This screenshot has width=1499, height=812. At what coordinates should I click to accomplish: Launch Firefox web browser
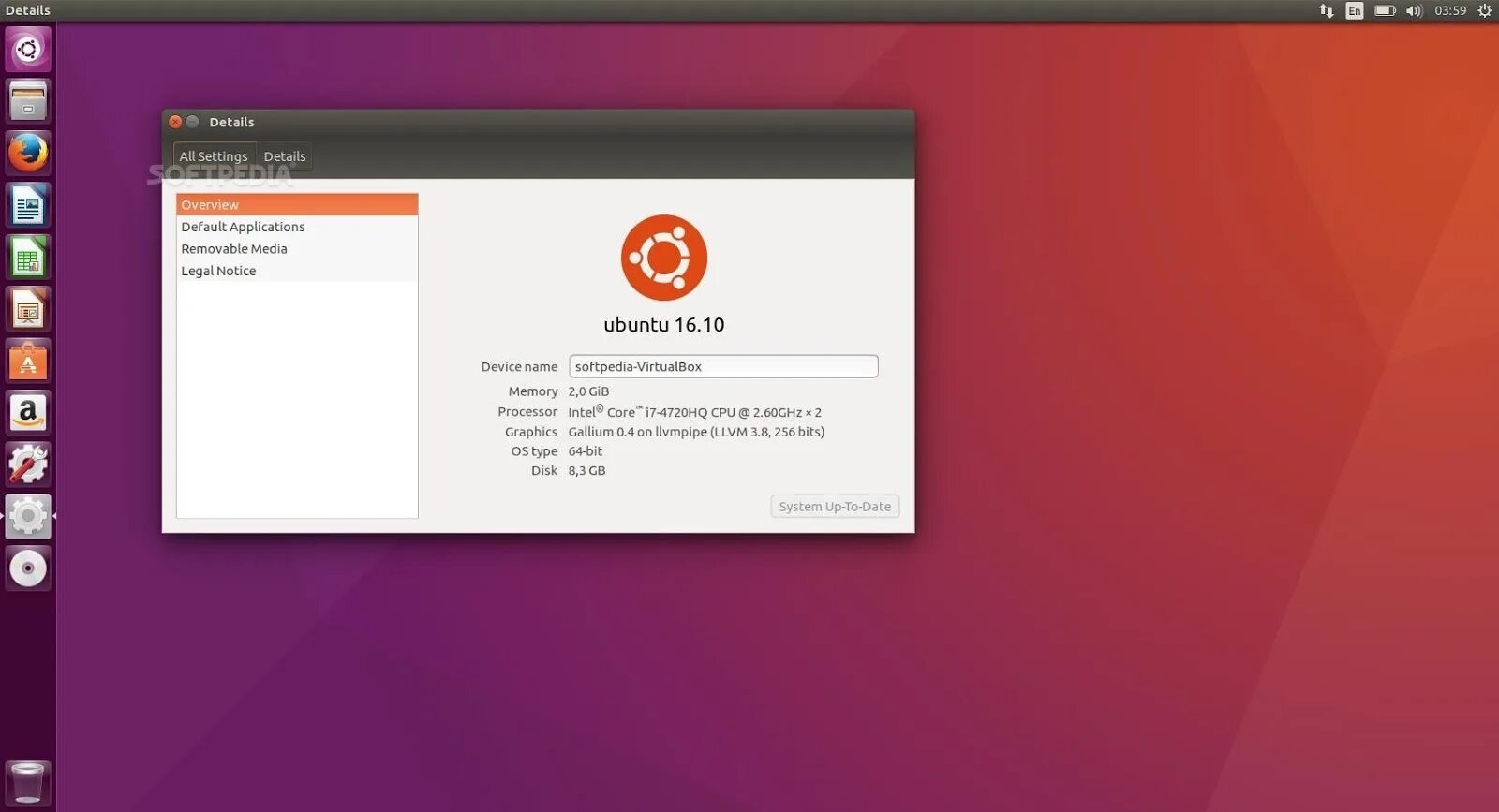(x=28, y=153)
